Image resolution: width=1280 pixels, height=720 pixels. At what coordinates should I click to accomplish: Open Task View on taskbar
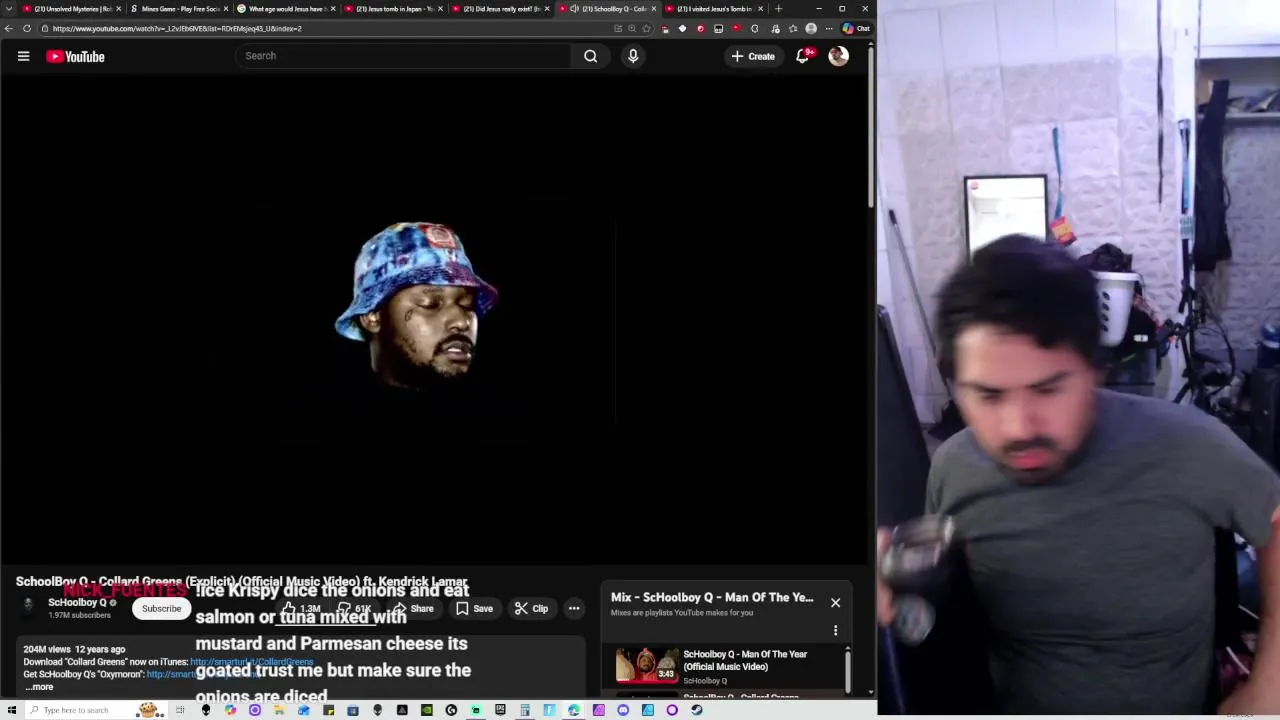point(180,710)
